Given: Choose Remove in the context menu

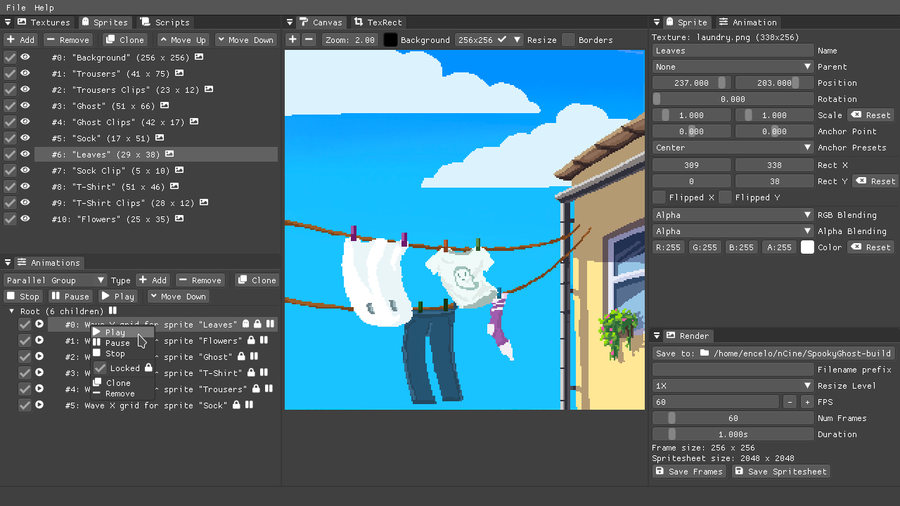Looking at the screenshot, I should point(120,394).
